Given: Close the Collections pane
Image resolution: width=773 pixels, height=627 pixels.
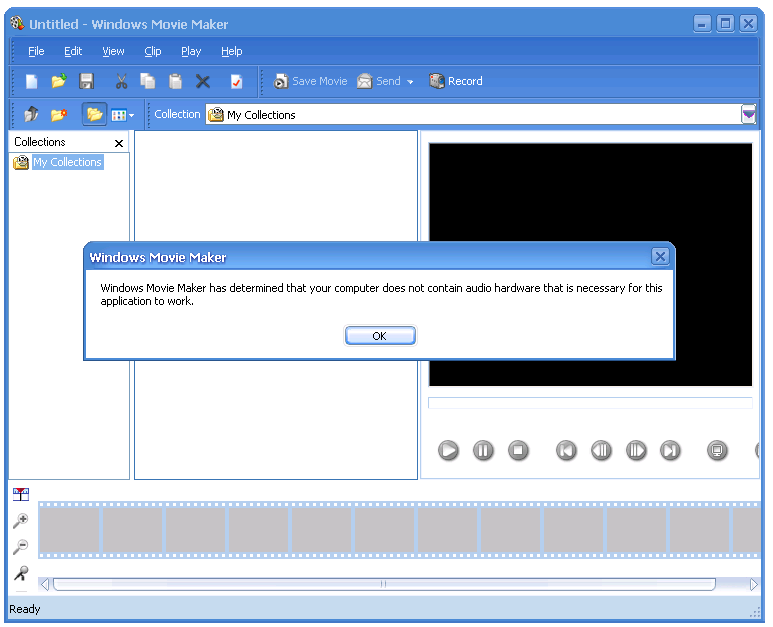Looking at the screenshot, I should click(119, 143).
